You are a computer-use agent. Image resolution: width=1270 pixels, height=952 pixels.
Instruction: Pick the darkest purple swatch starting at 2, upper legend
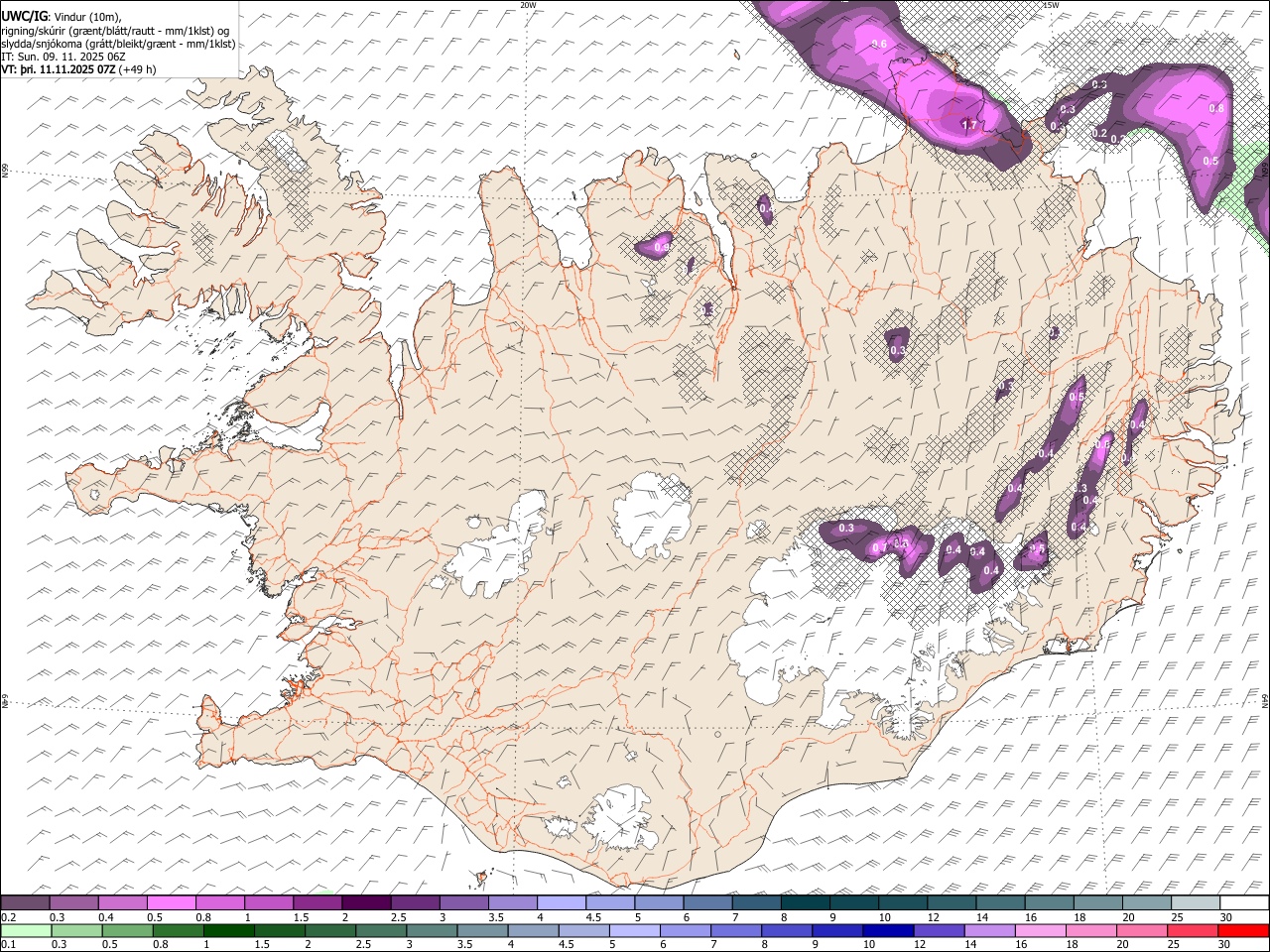pyautogui.click(x=366, y=903)
